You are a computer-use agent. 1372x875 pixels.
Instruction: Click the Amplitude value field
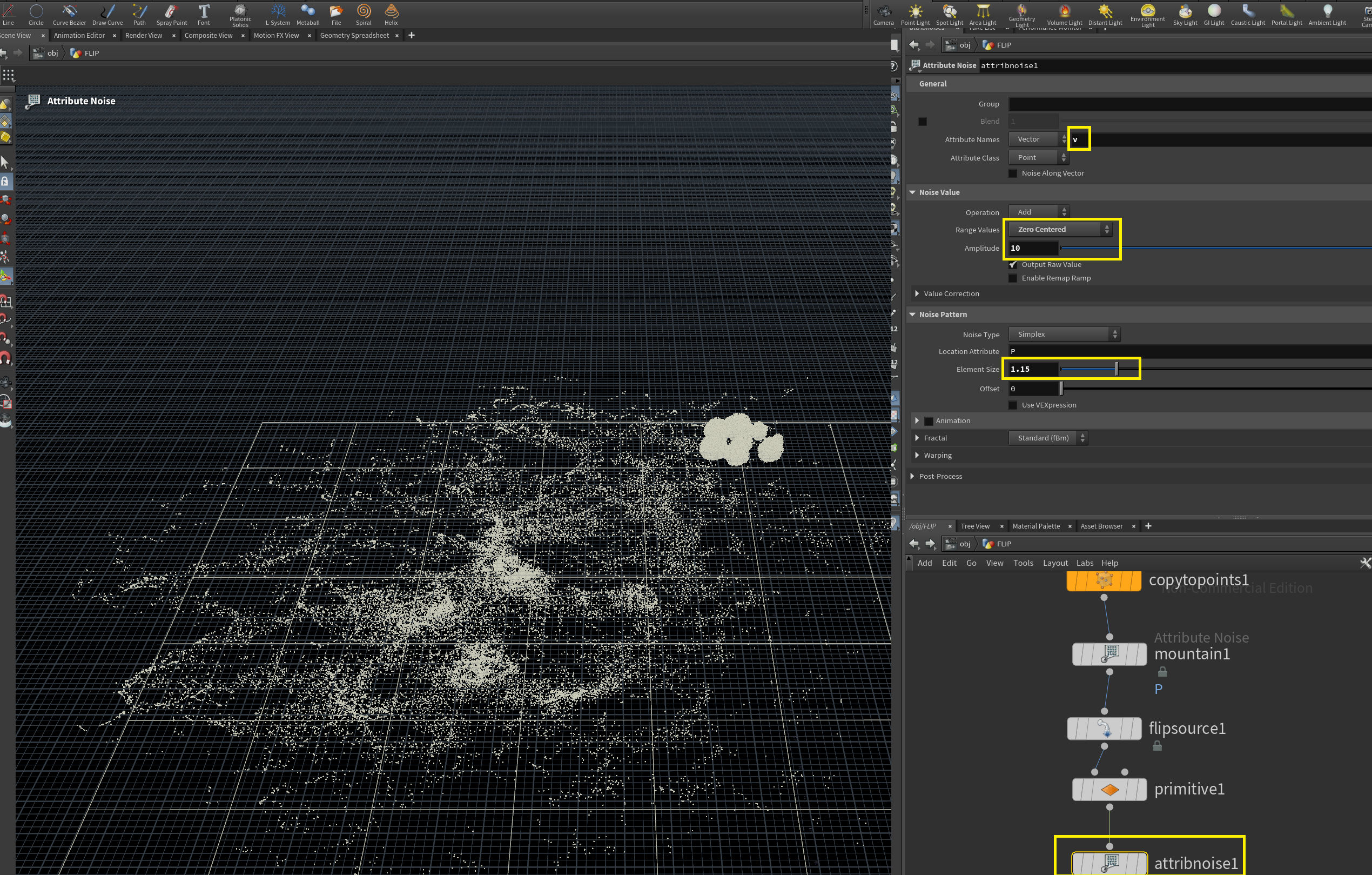(x=1032, y=248)
